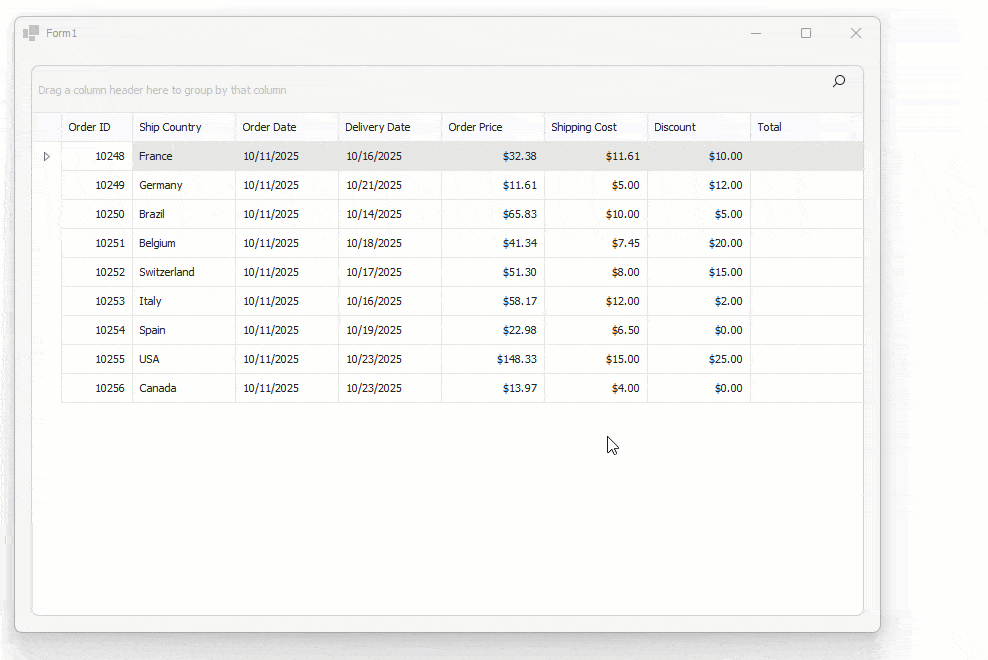Sort the grid by Ship Country
This screenshot has height=660, width=988.
170,127
